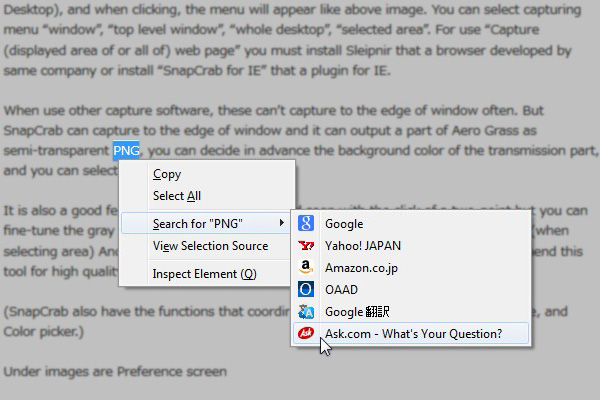
Task: Search PNG with Yahoo! JAPAN
Action: point(411,245)
